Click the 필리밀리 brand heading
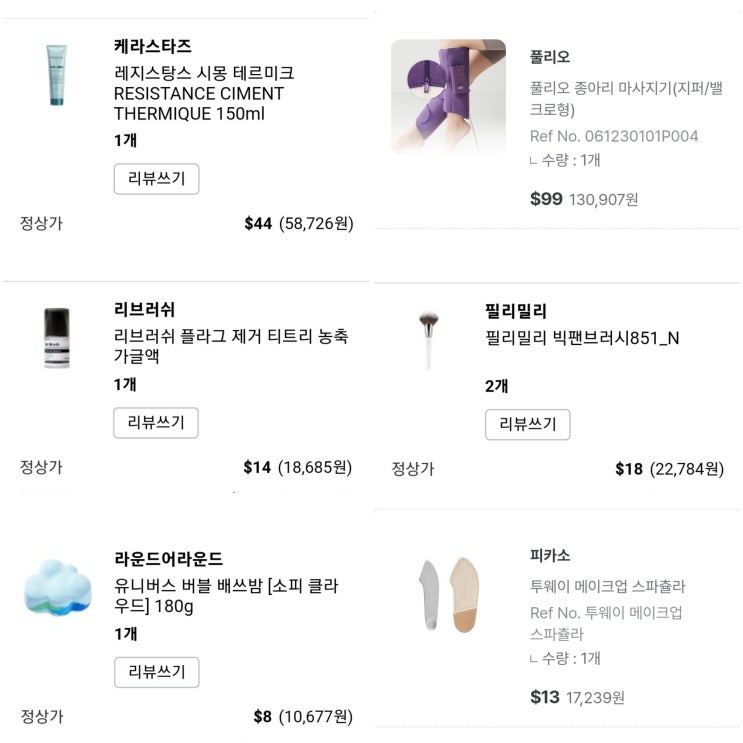 tap(516, 311)
